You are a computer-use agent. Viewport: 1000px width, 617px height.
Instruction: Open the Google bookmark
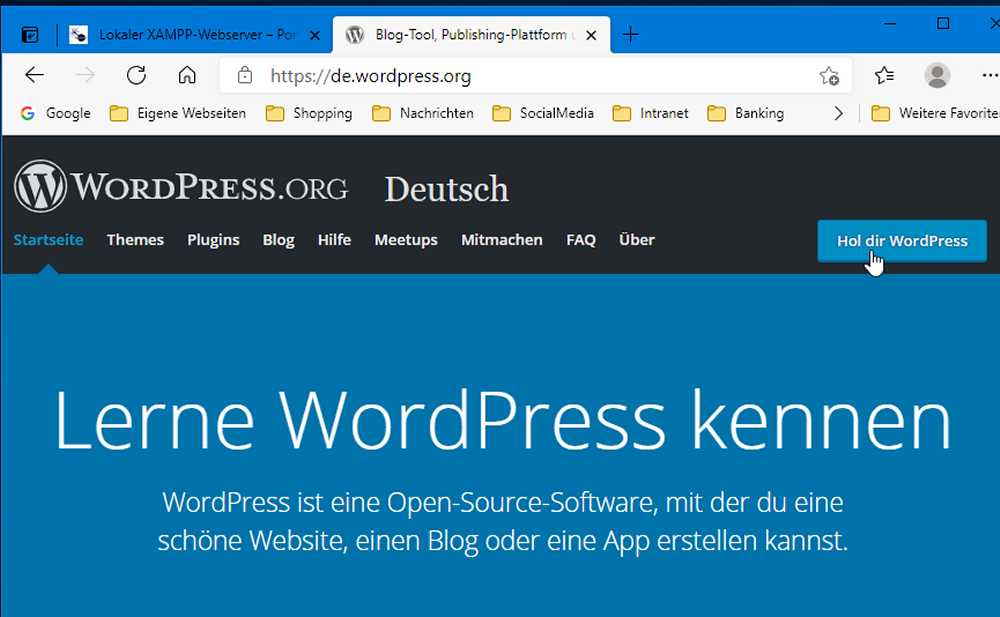pyautogui.click(x=55, y=114)
